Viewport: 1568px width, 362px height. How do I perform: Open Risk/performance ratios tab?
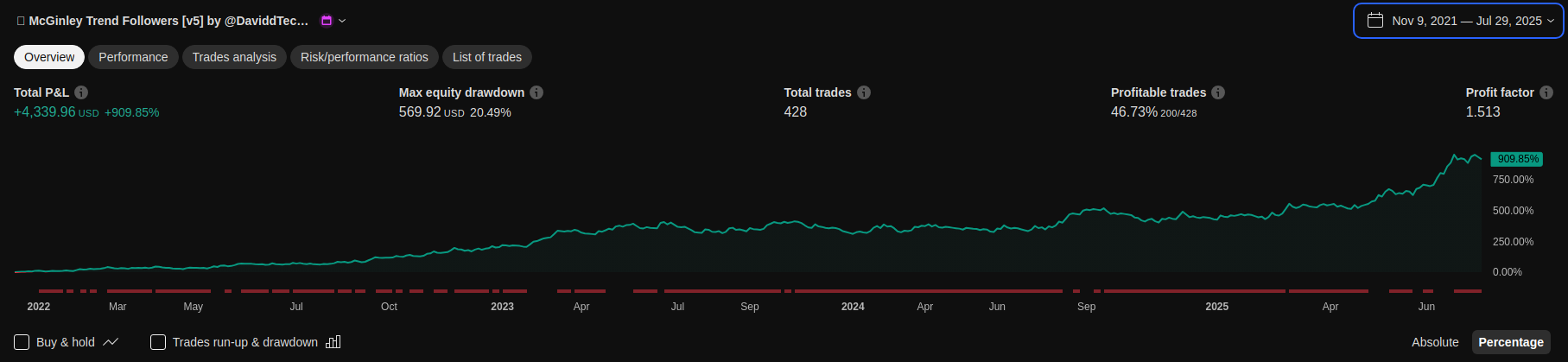coord(364,57)
